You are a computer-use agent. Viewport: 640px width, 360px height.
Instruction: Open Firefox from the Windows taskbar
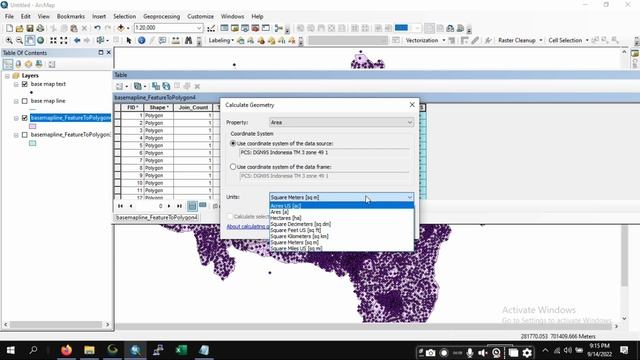pos(67,350)
